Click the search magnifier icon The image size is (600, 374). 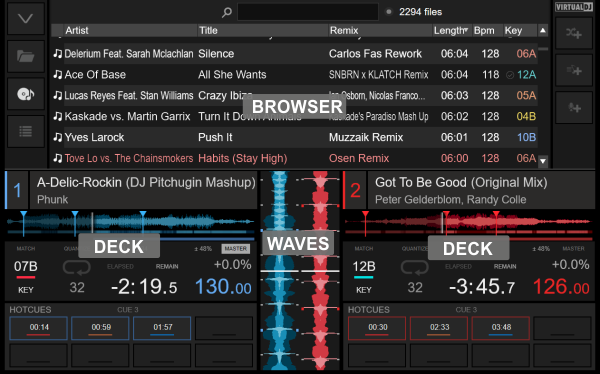[227, 12]
